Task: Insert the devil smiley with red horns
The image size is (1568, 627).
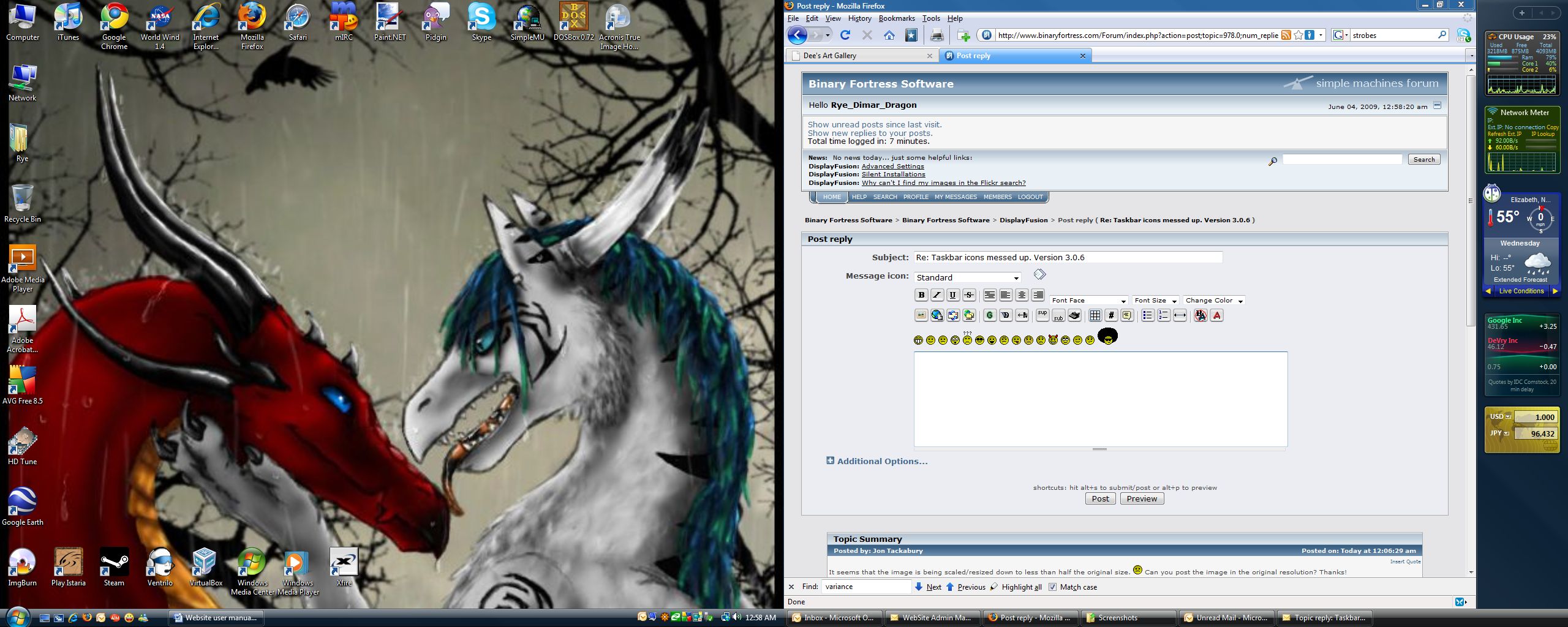Action: (1053, 339)
